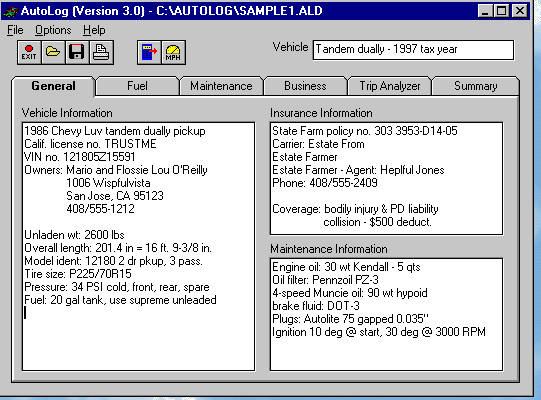Open the MPH speedometer tool
This screenshot has width=541, height=400.
tap(173, 52)
